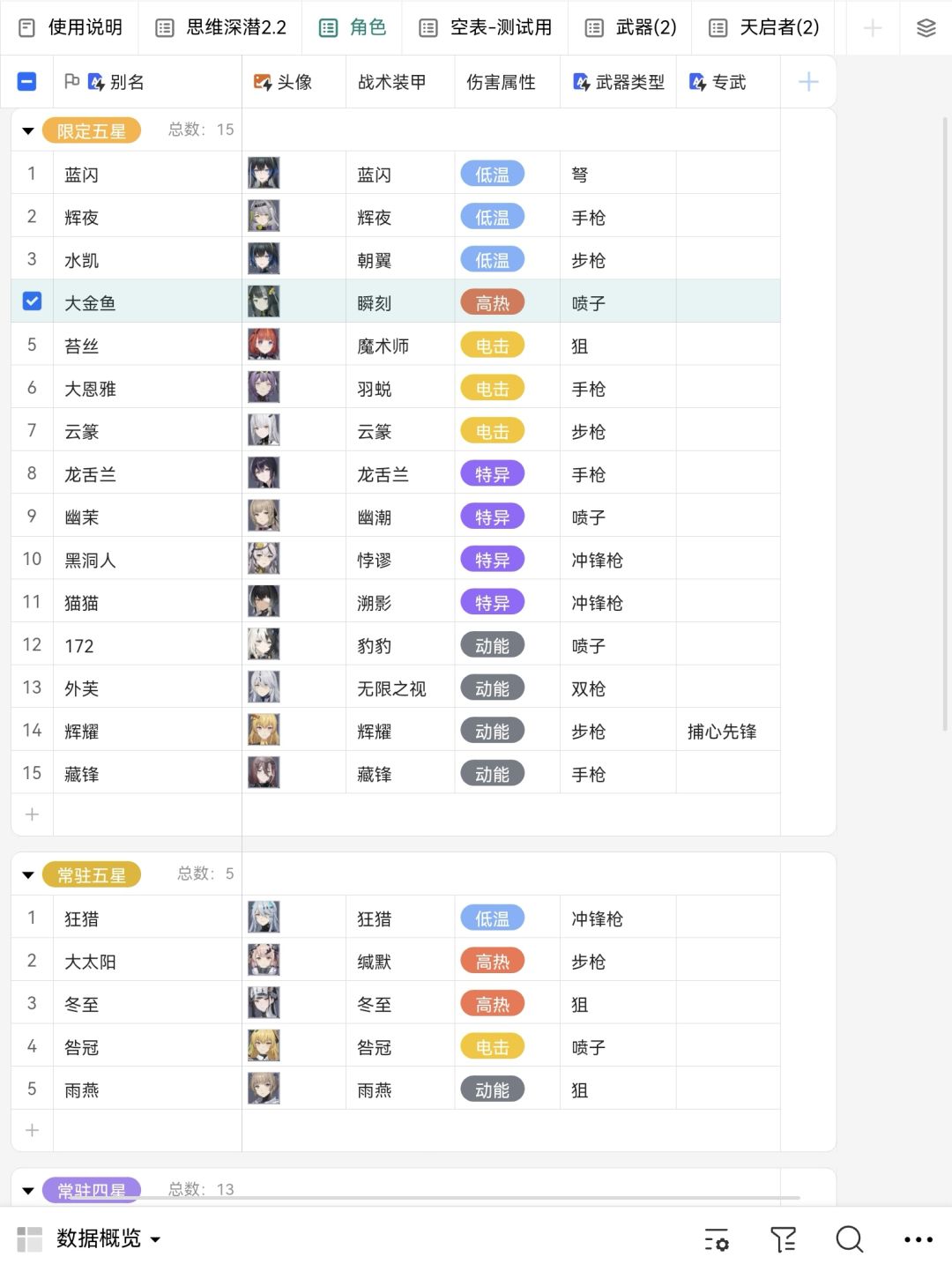Select the 捕心先锋 cell

[x=728, y=731]
